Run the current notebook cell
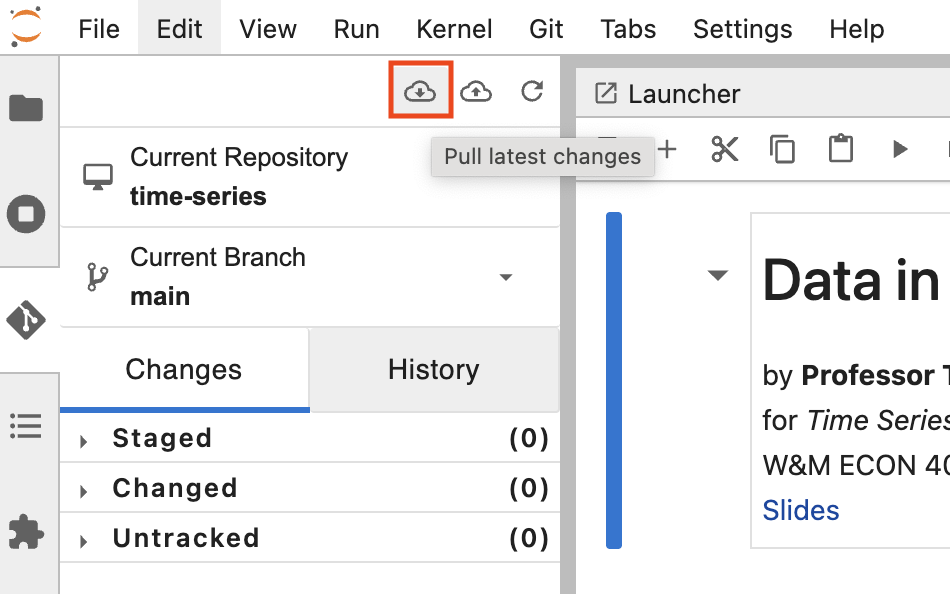The image size is (950, 594). (898, 148)
